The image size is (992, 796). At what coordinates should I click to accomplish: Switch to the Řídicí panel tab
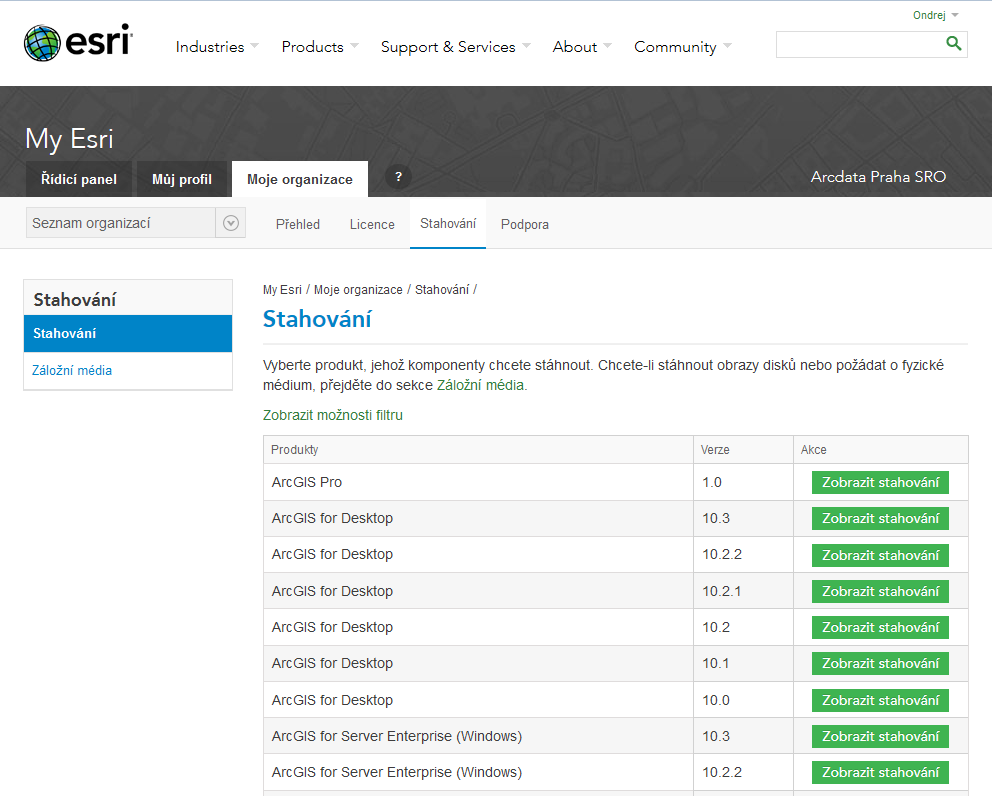point(79,179)
